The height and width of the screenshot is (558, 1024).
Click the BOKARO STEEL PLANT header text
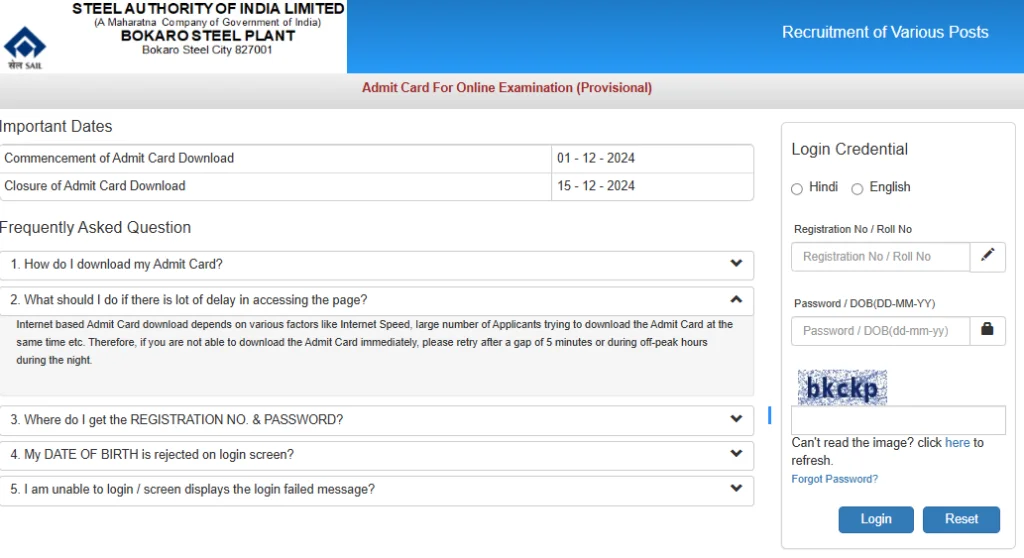tap(208, 36)
